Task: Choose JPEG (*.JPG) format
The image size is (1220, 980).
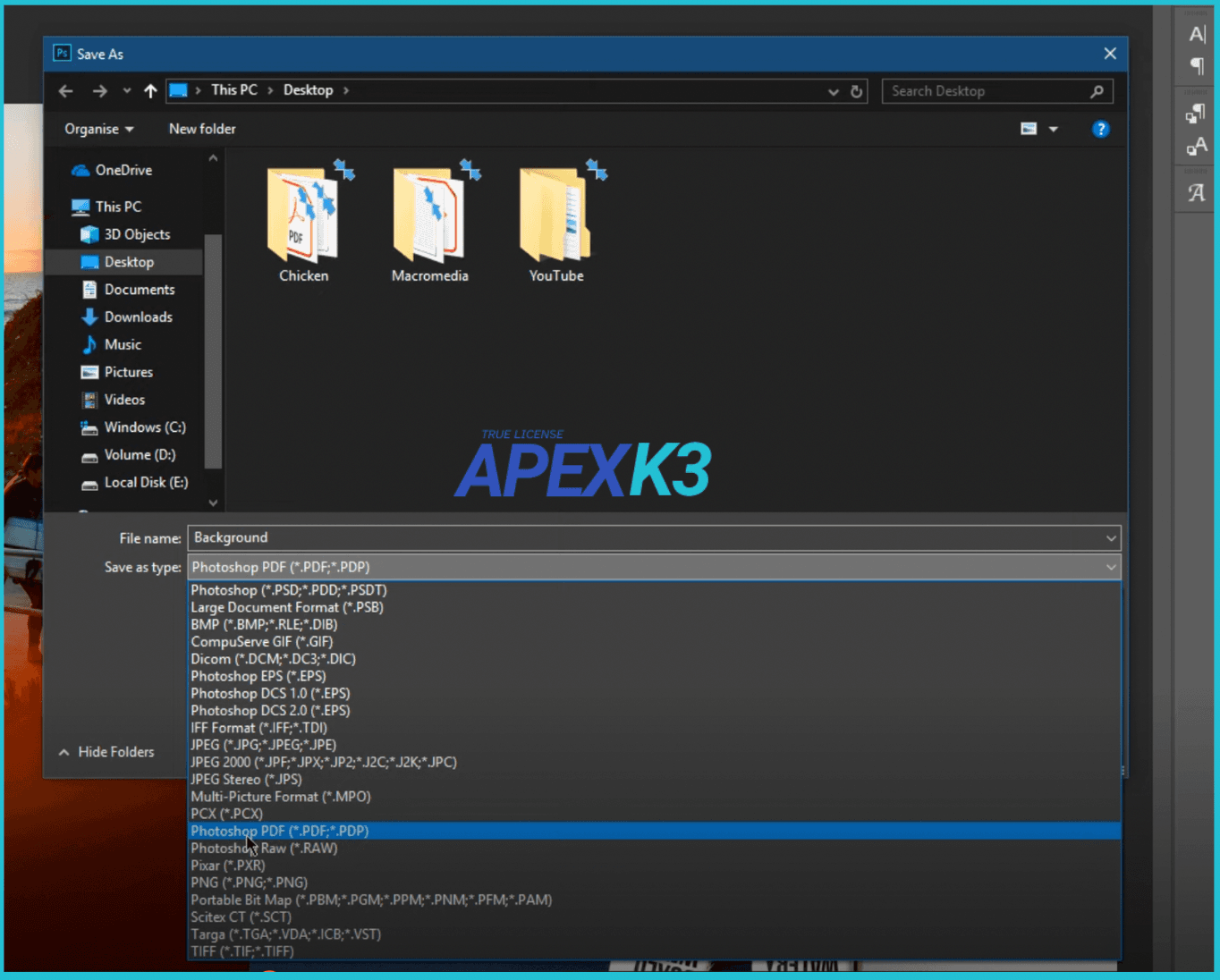Action: coord(654,745)
